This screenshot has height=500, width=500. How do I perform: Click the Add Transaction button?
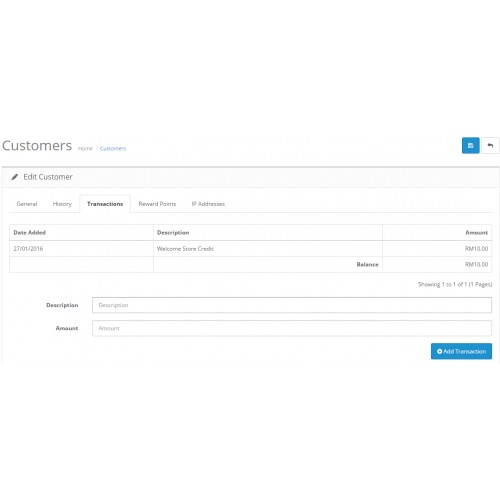tap(461, 351)
